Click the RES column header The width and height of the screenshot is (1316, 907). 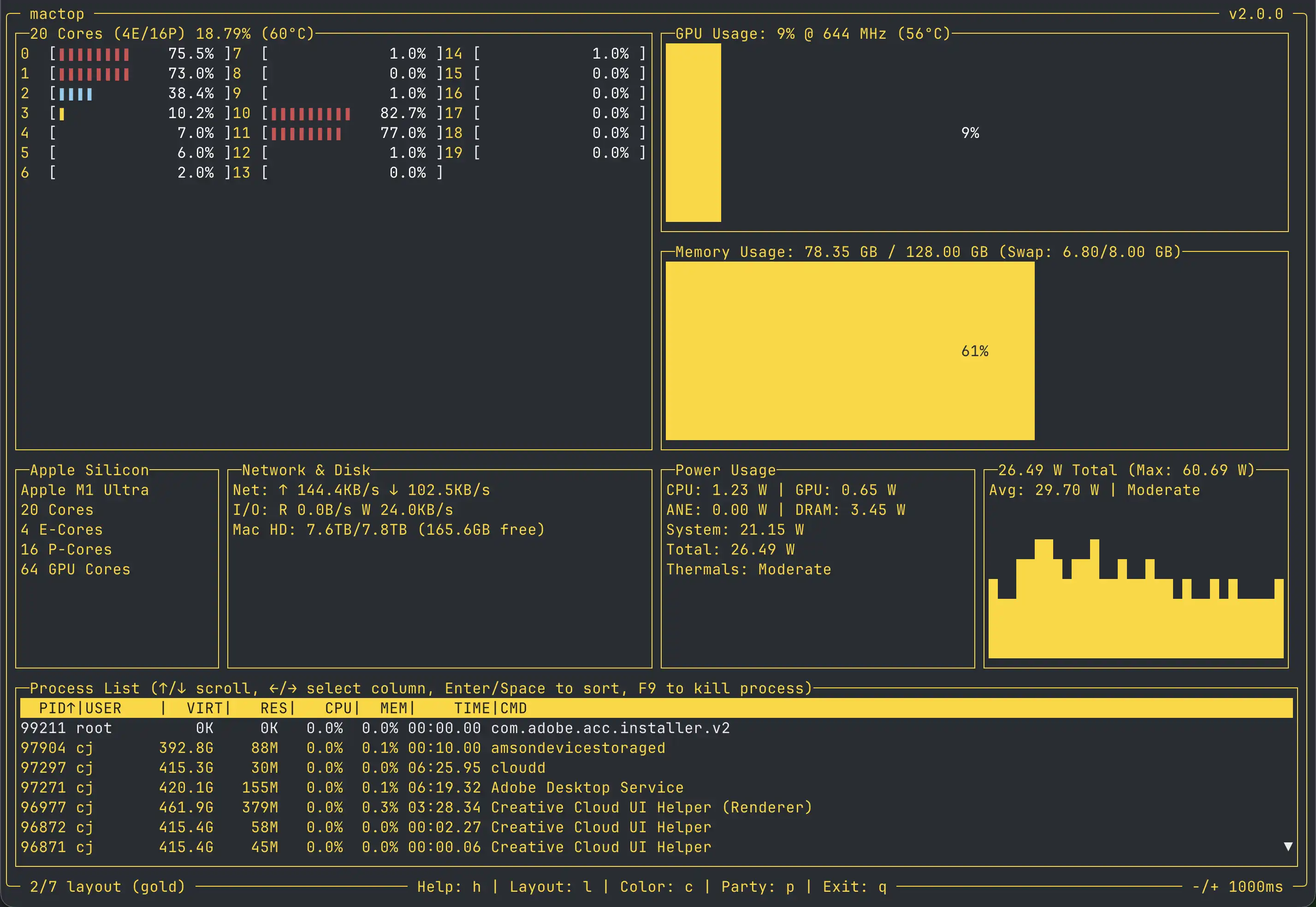(x=274, y=708)
